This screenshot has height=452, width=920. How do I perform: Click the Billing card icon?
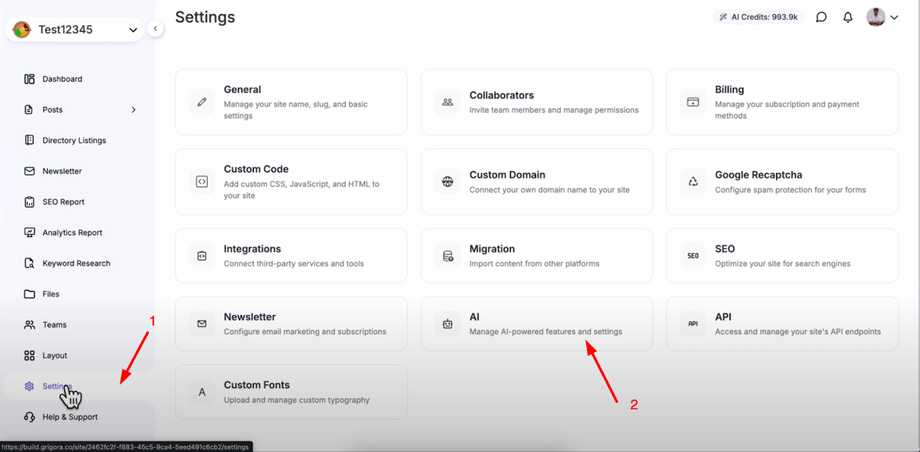693,102
